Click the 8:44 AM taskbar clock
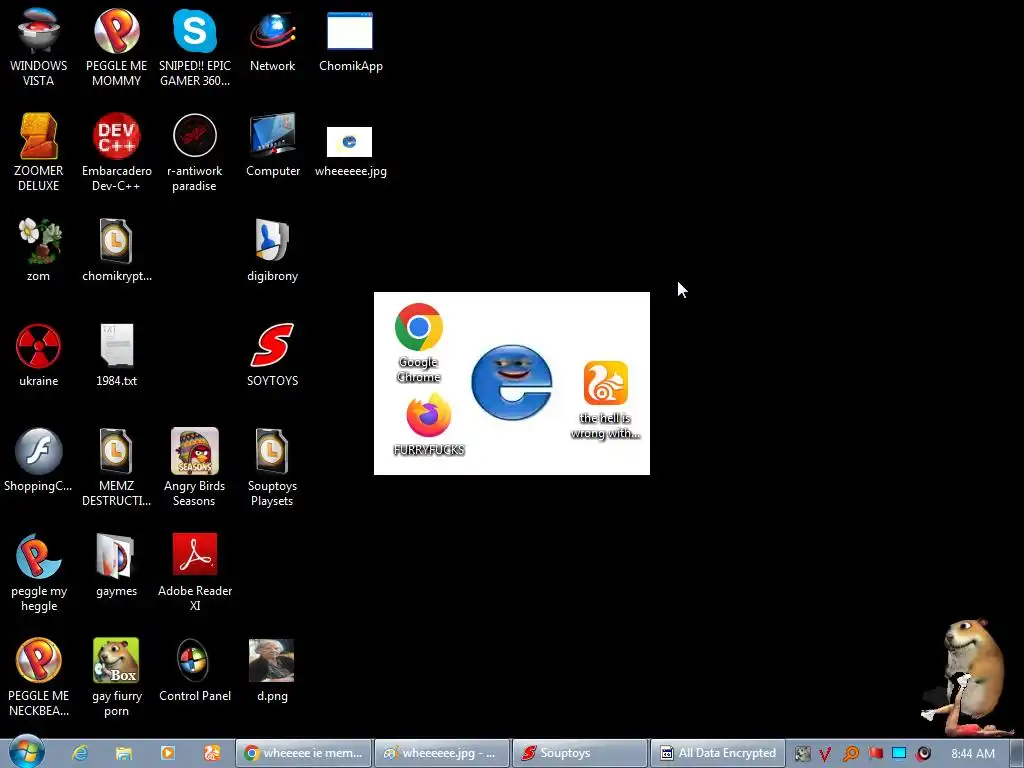 [x=972, y=754]
